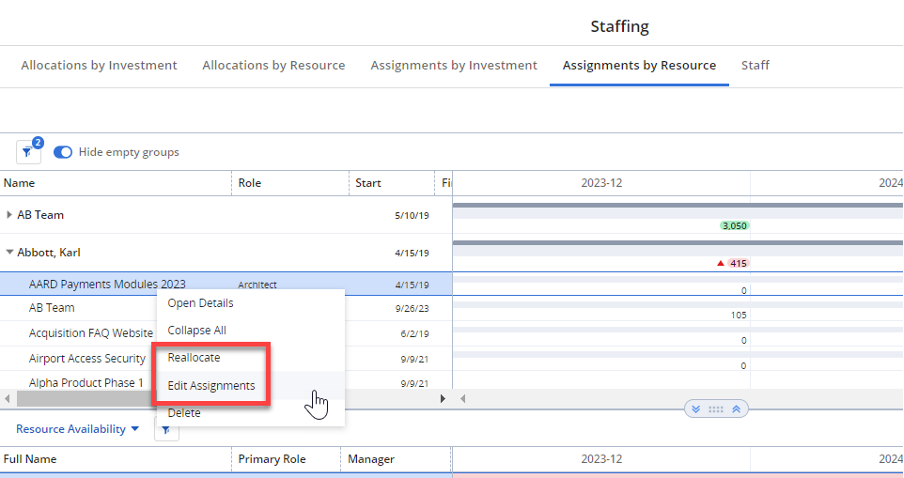Click the Primary Role column header
The height and width of the screenshot is (478, 904).
(286, 459)
